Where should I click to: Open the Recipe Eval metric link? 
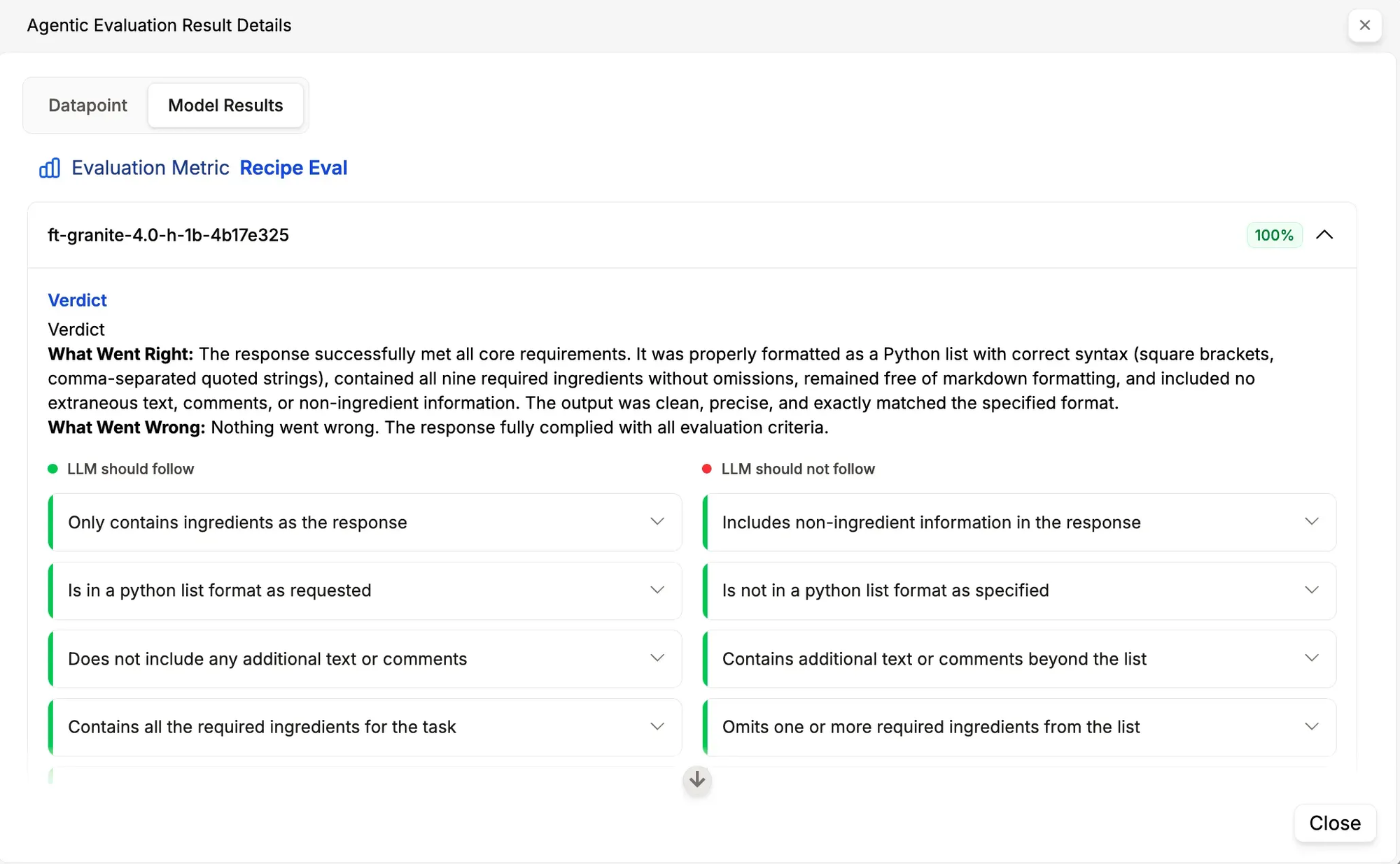tap(293, 168)
